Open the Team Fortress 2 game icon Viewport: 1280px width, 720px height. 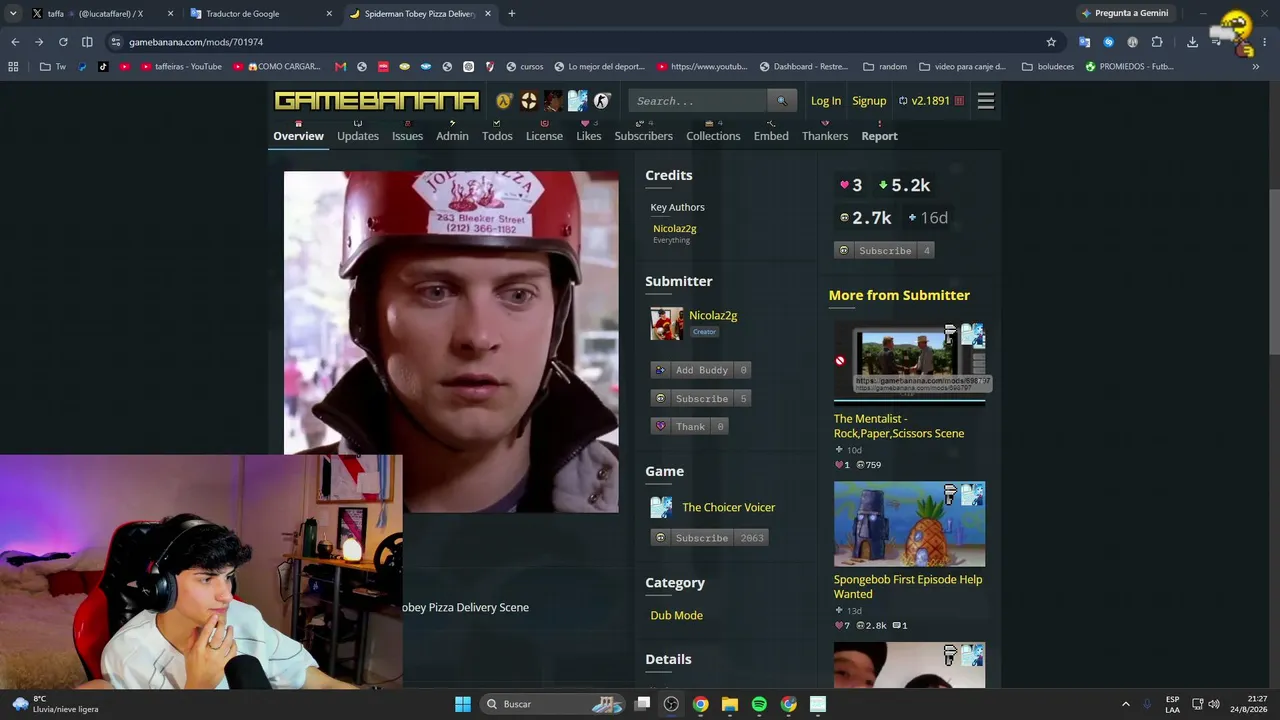tap(529, 101)
